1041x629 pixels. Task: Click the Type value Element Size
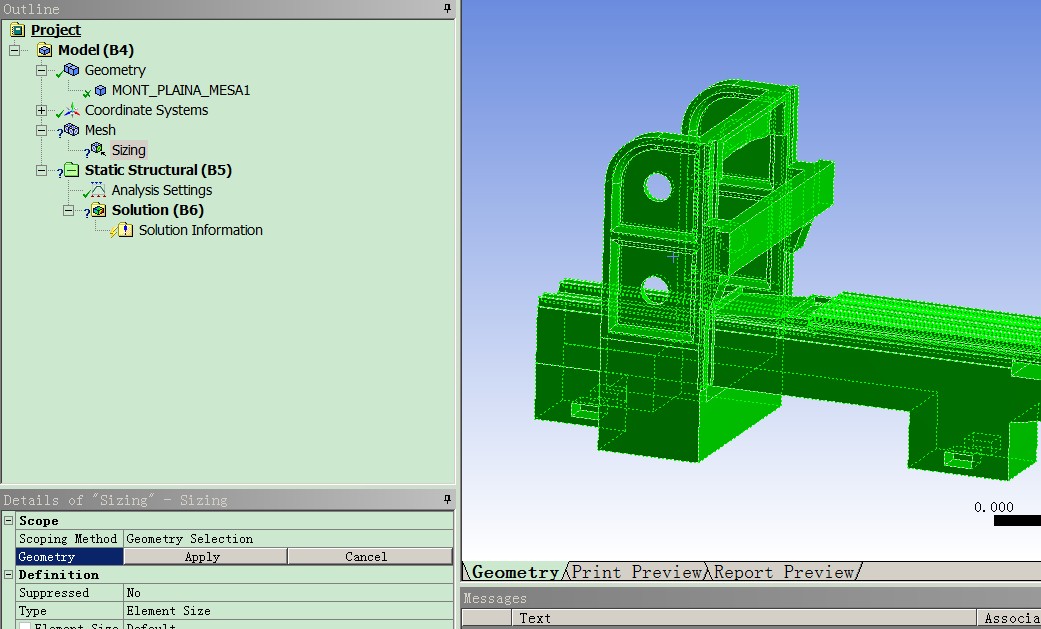point(288,610)
